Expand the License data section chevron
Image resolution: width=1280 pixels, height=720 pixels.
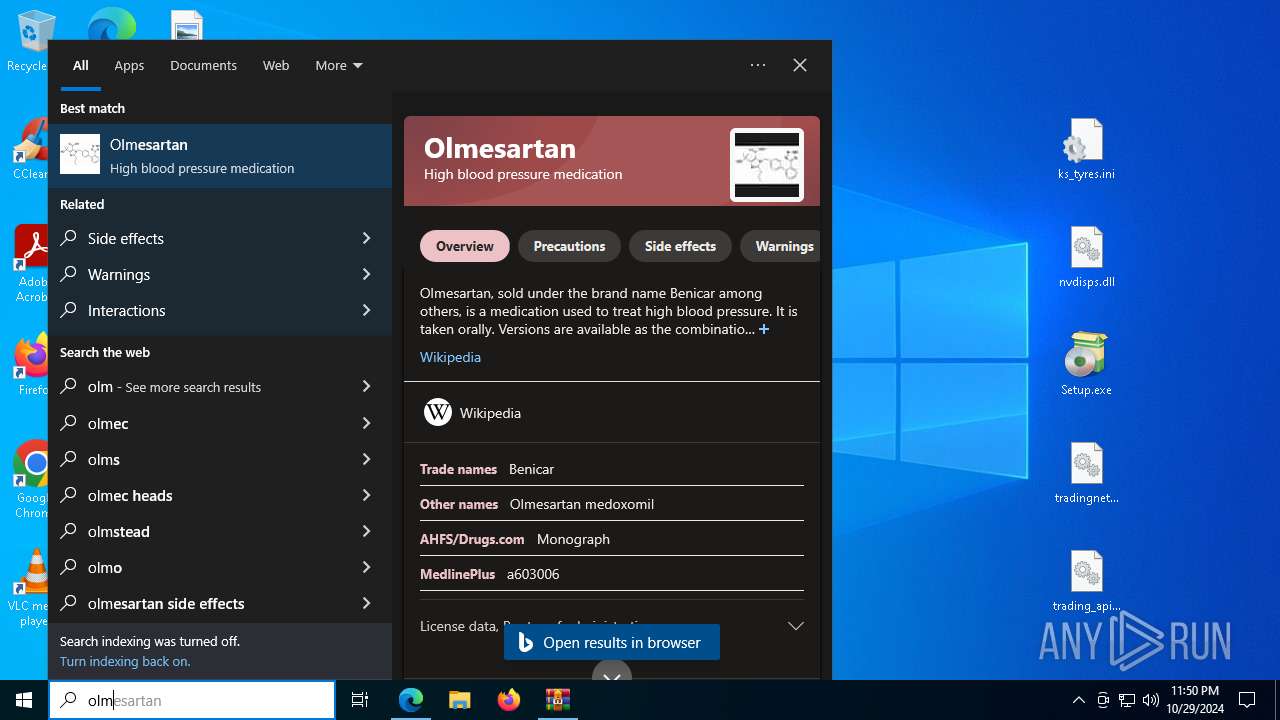(796, 626)
